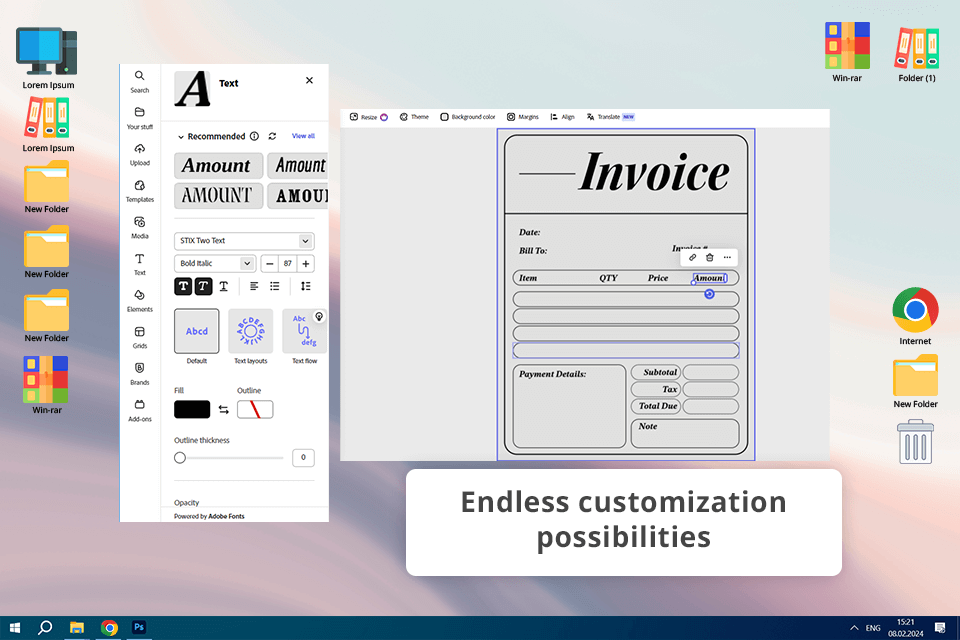Open Margins in the top toolbar
Viewport: 960px width, 640px height.
tap(523, 117)
